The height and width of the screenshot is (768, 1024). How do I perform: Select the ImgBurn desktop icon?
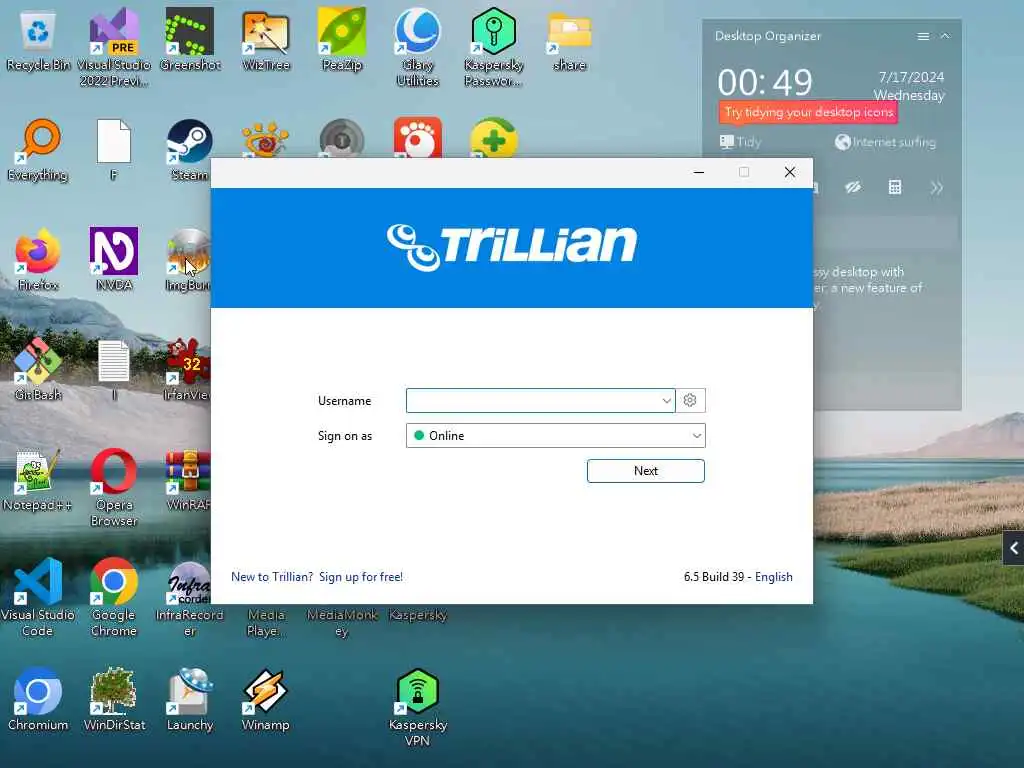(189, 260)
